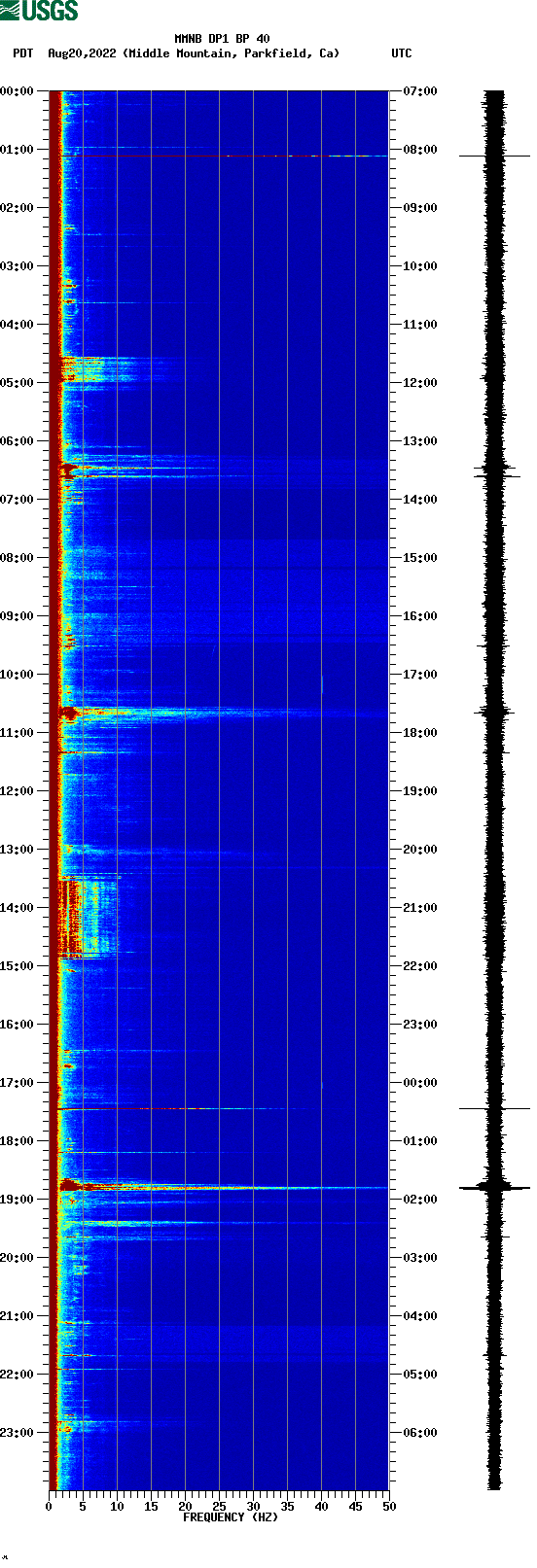Select the 02:00 UTC time label
The height and width of the screenshot is (1568, 537).
(420, 1200)
